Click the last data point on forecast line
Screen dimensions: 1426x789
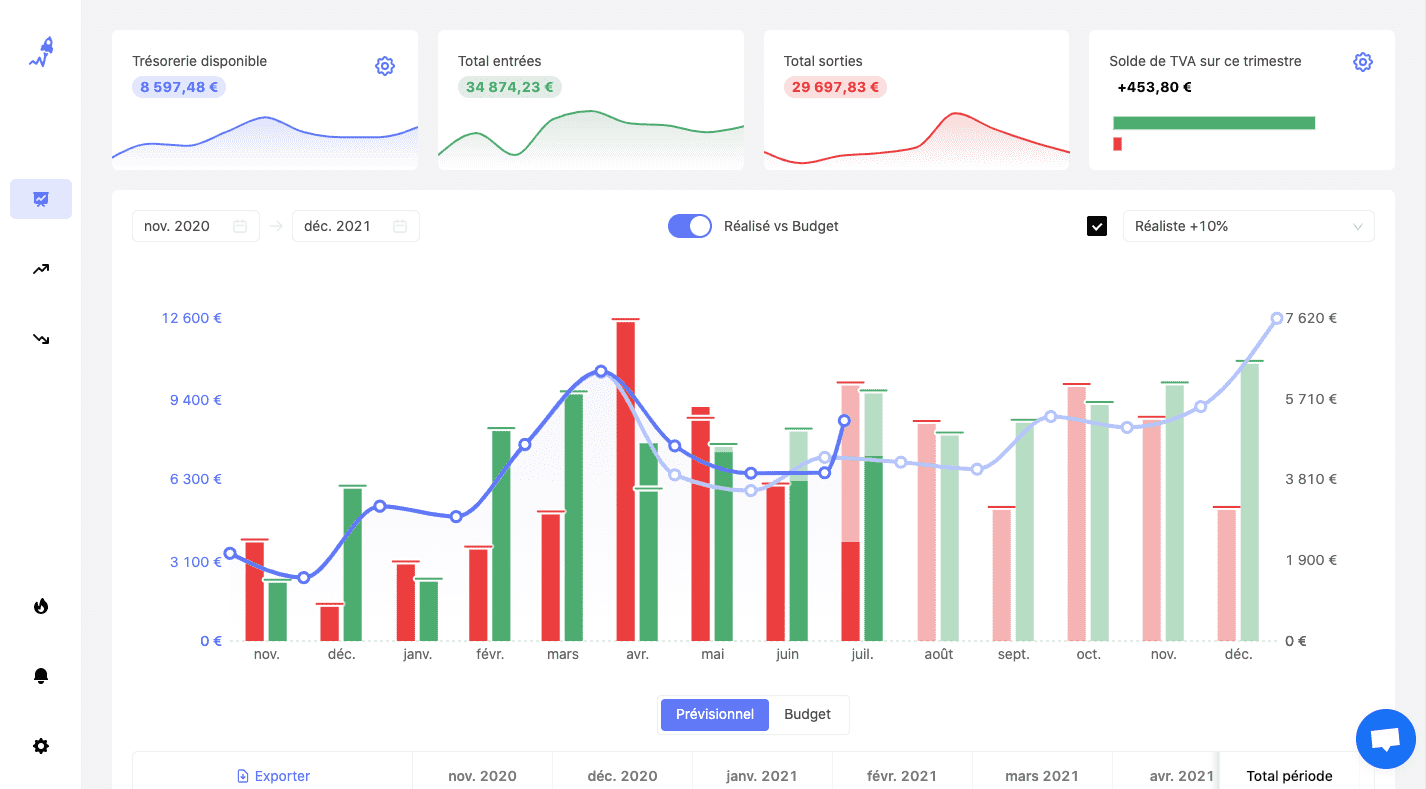tap(1277, 318)
